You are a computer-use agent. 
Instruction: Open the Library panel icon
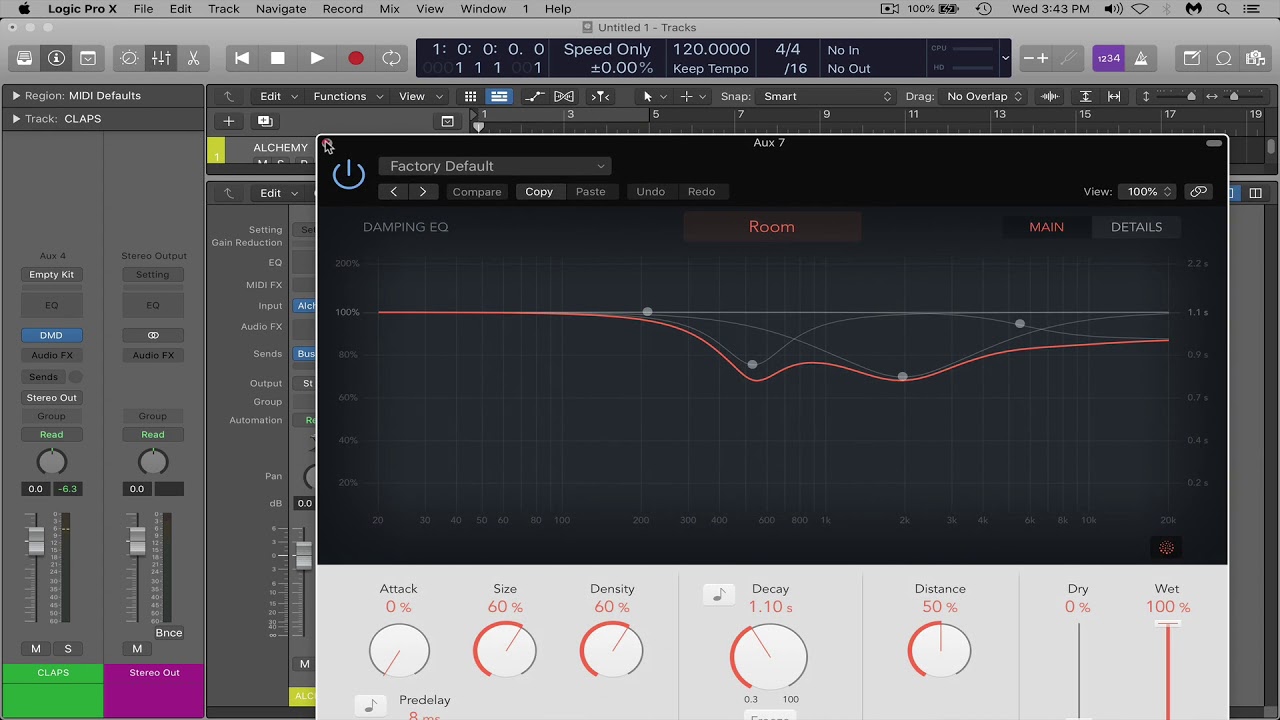click(24, 58)
